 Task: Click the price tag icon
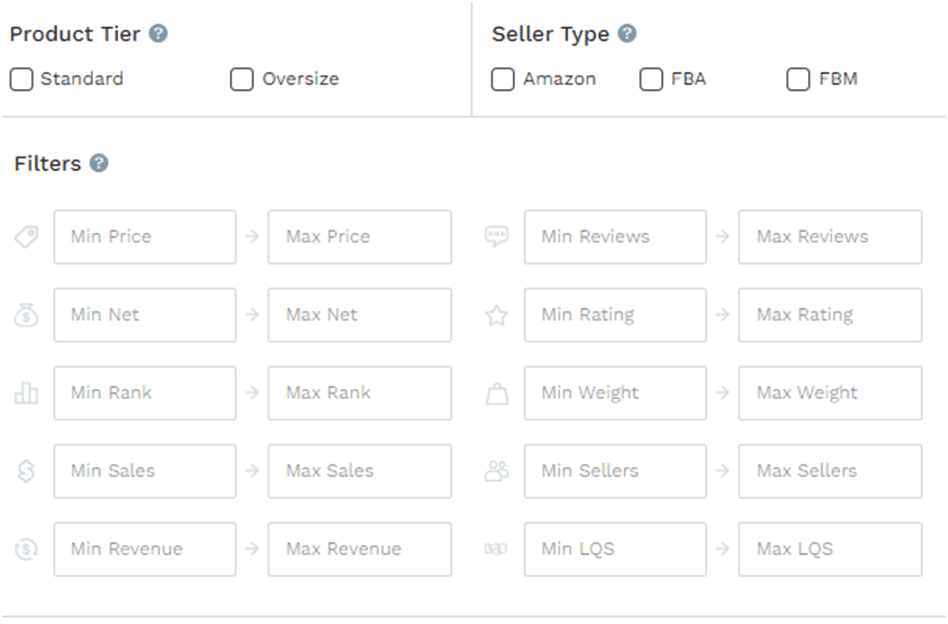(x=26, y=236)
